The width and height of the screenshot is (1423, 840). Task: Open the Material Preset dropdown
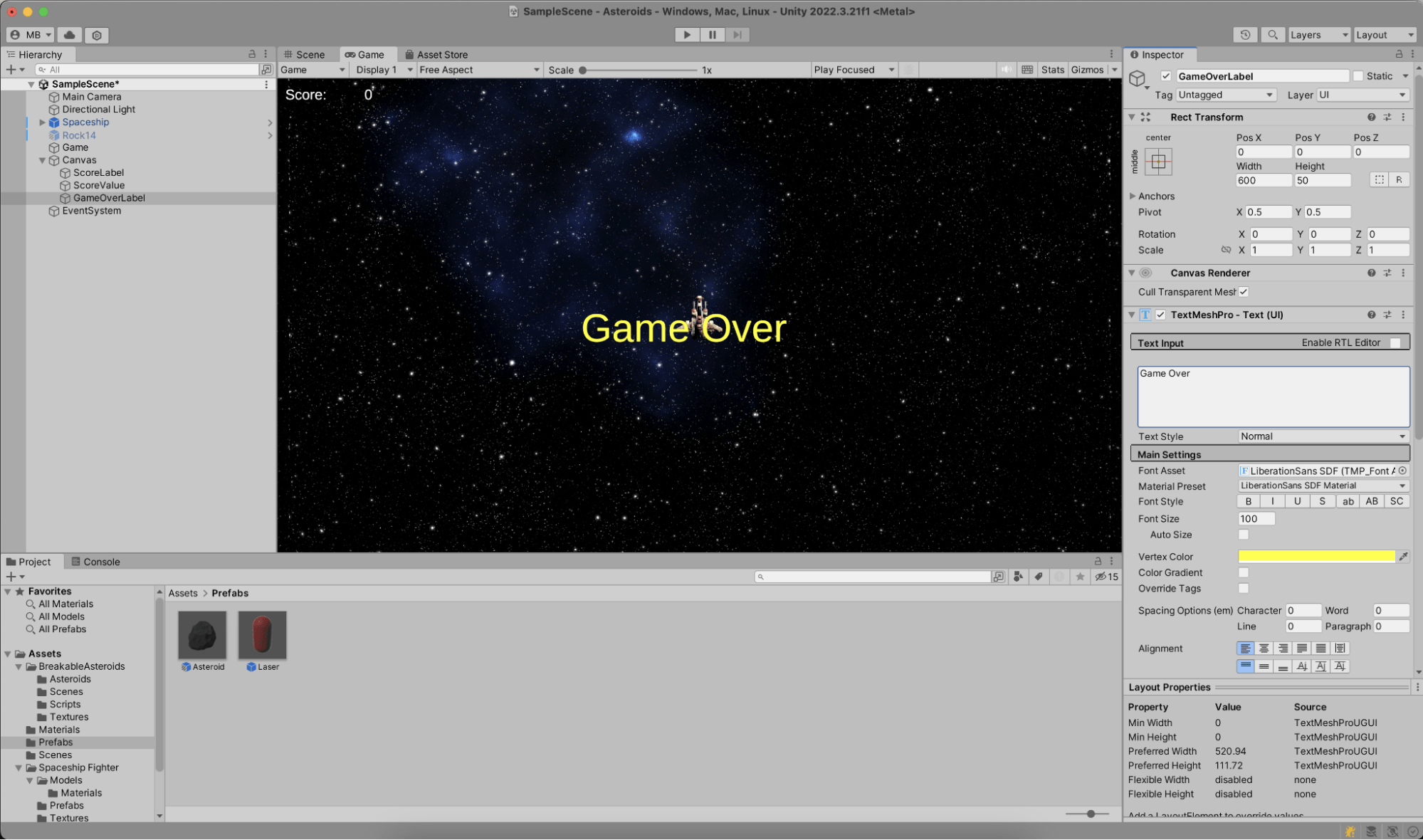pyautogui.click(x=1322, y=485)
